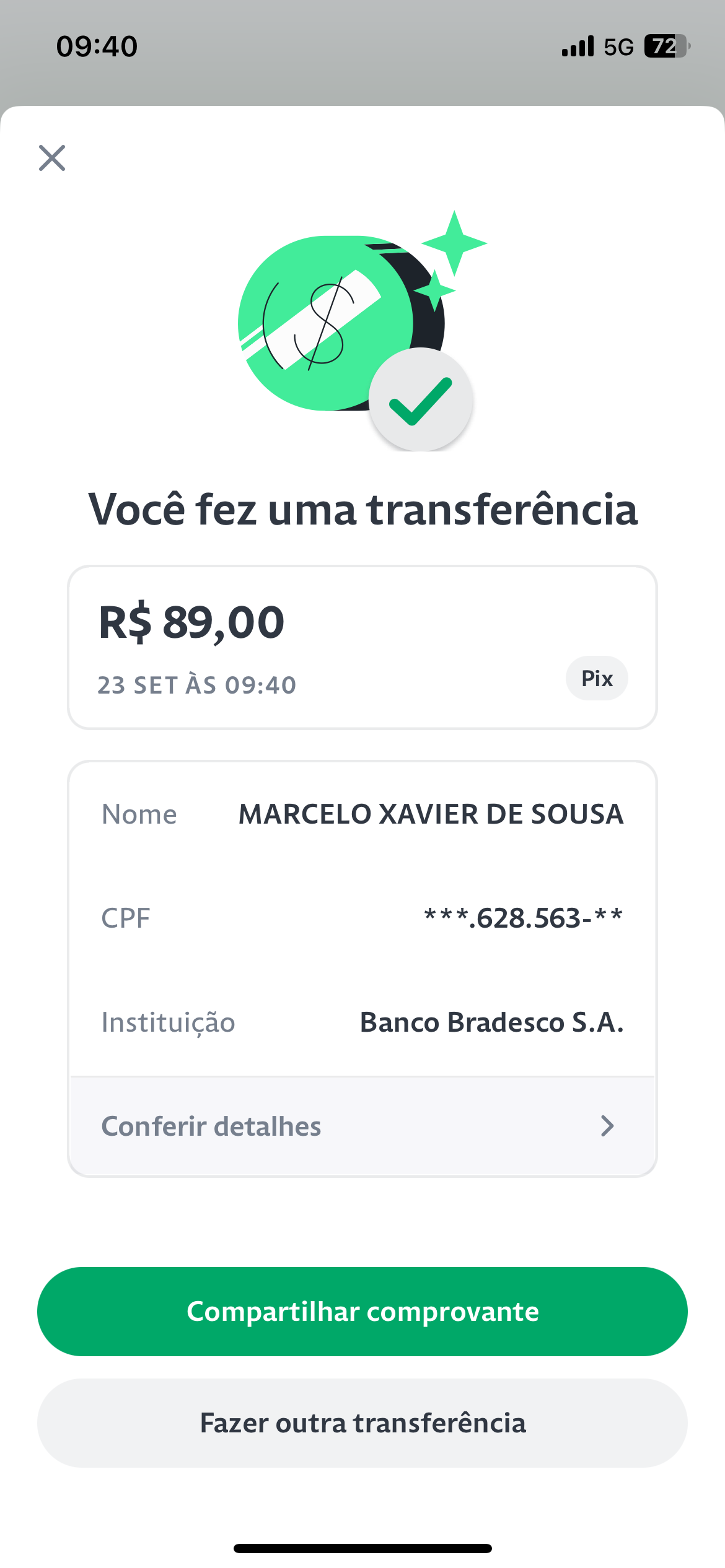The height and width of the screenshot is (1568, 725).
Task: Tap recipient name MARCELO XAVIER DE SOUSA
Action: tap(431, 814)
